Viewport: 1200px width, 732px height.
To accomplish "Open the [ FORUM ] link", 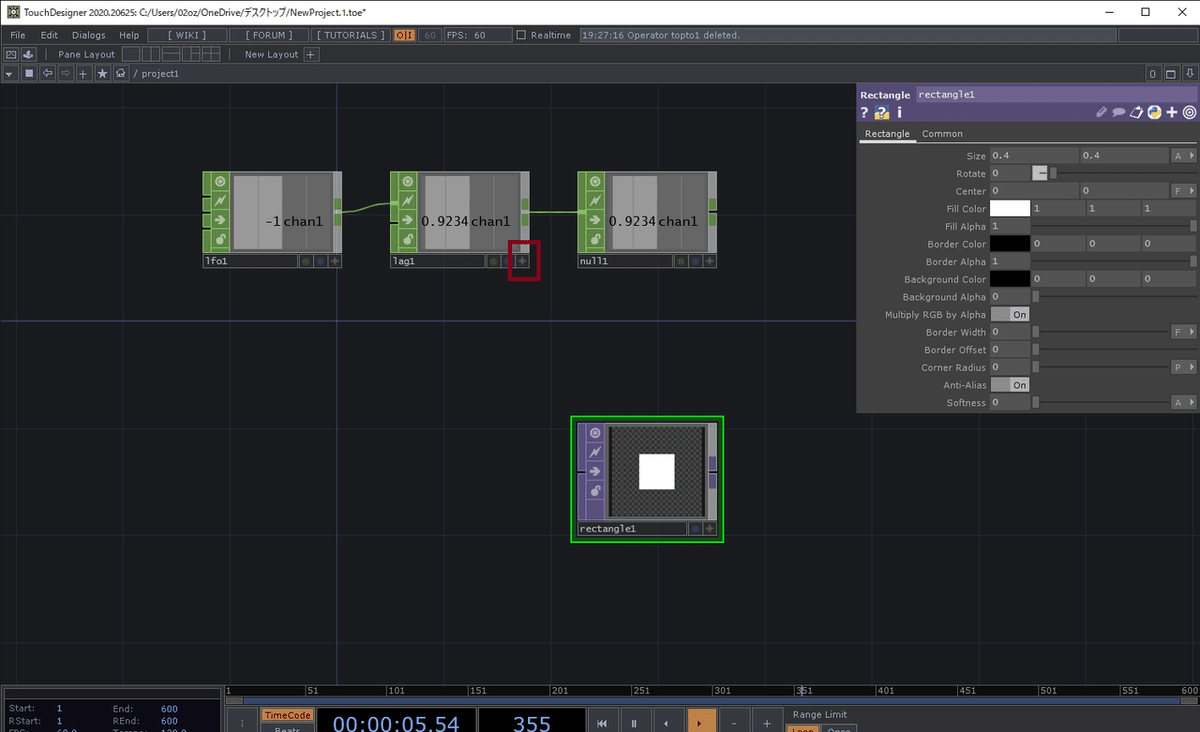I will point(268,35).
